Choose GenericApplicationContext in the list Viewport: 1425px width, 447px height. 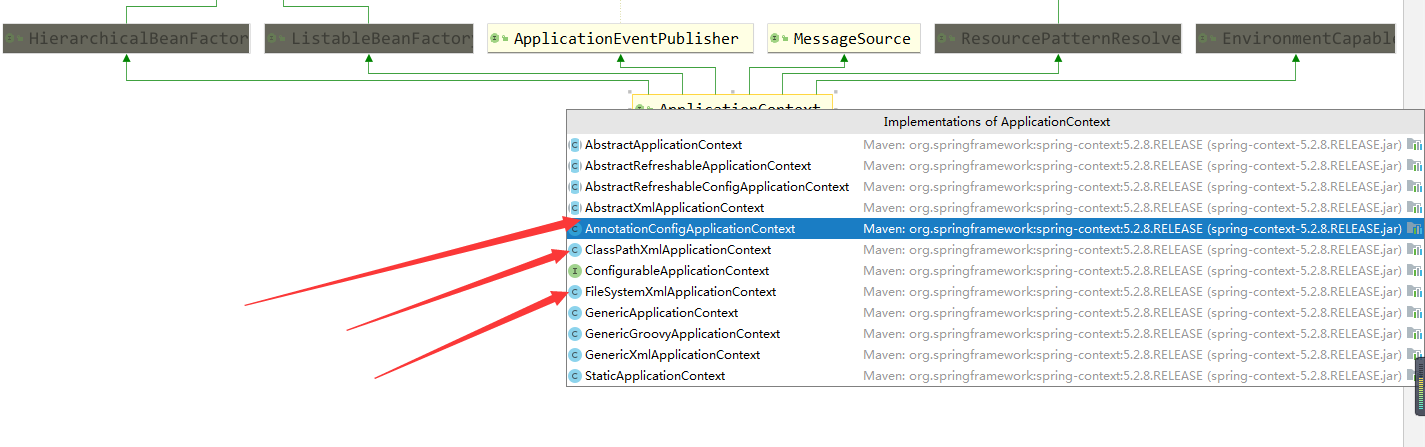pos(995,313)
